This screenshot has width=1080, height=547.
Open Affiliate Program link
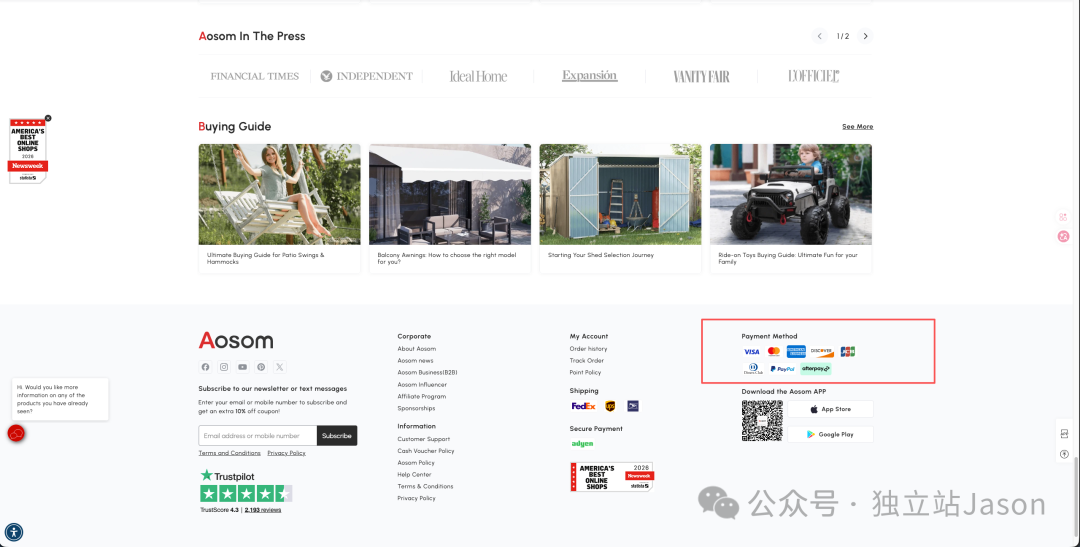pos(422,396)
